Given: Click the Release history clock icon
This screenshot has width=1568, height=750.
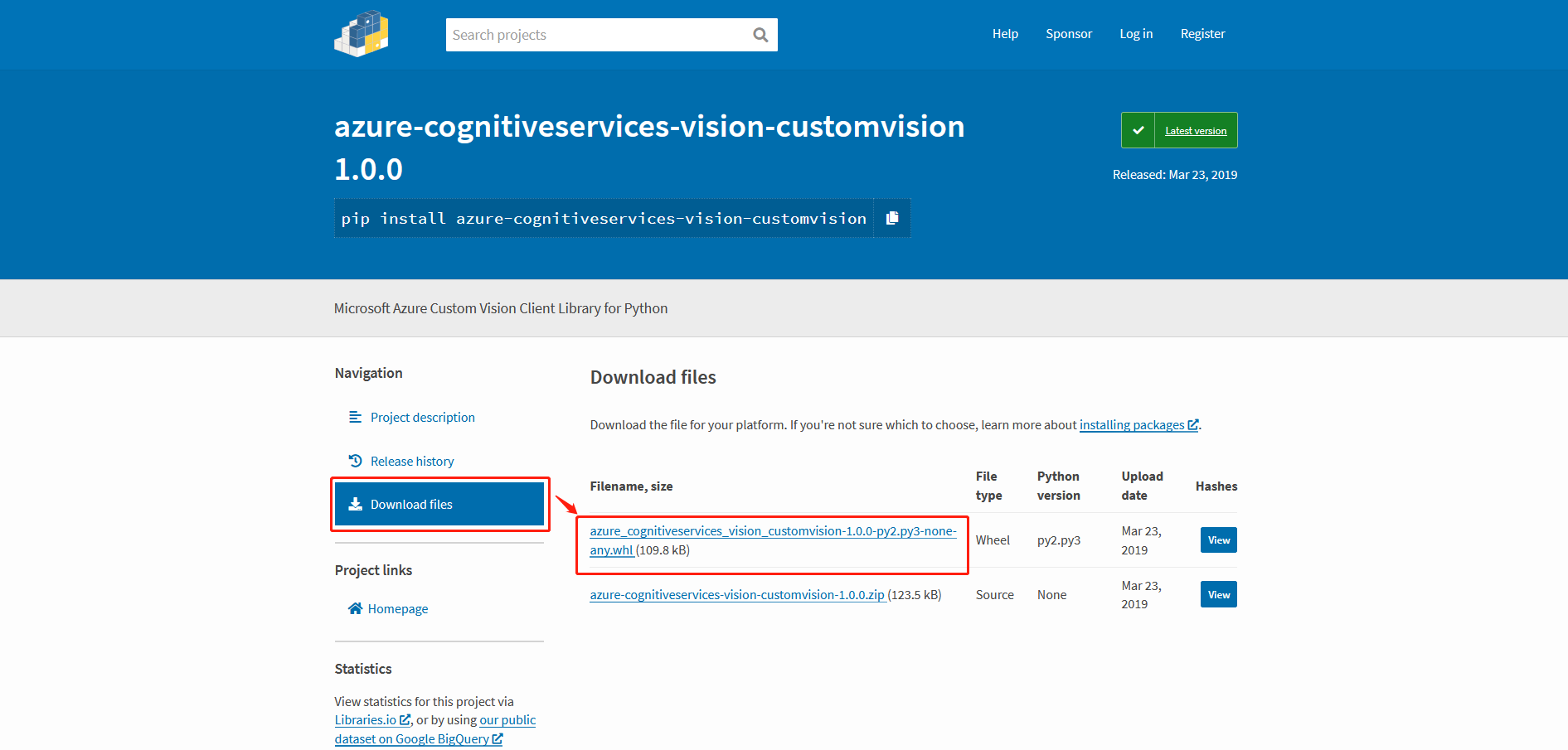Looking at the screenshot, I should pos(355,461).
